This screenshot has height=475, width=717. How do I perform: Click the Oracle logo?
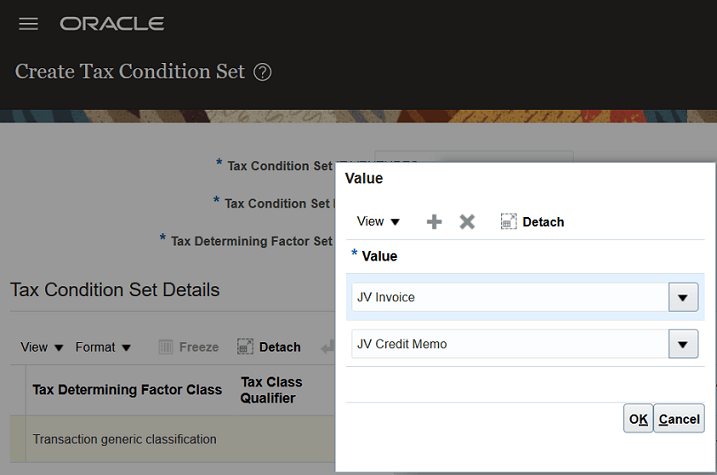coord(112,23)
